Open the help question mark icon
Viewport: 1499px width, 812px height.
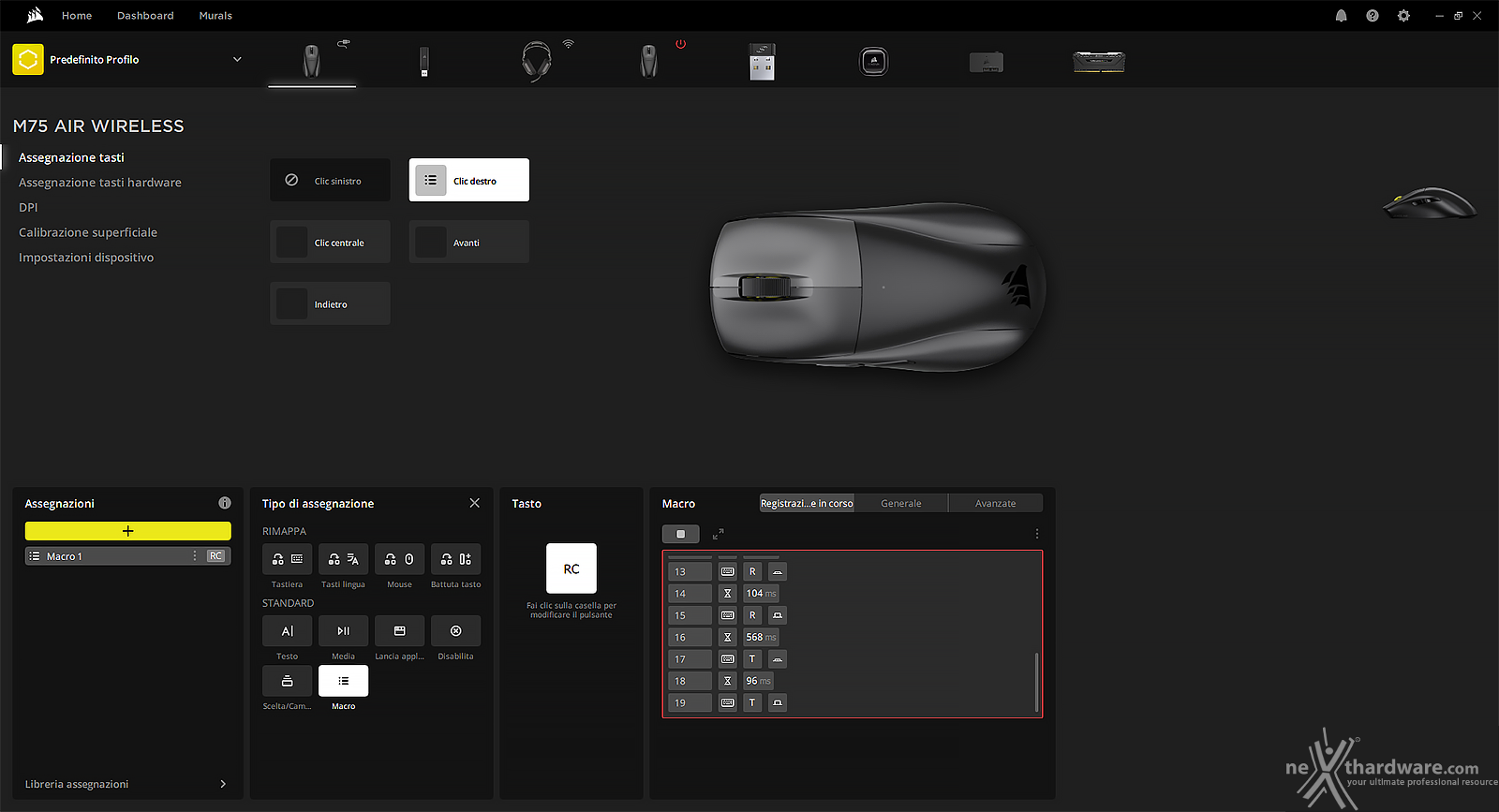coord(1373,16)
